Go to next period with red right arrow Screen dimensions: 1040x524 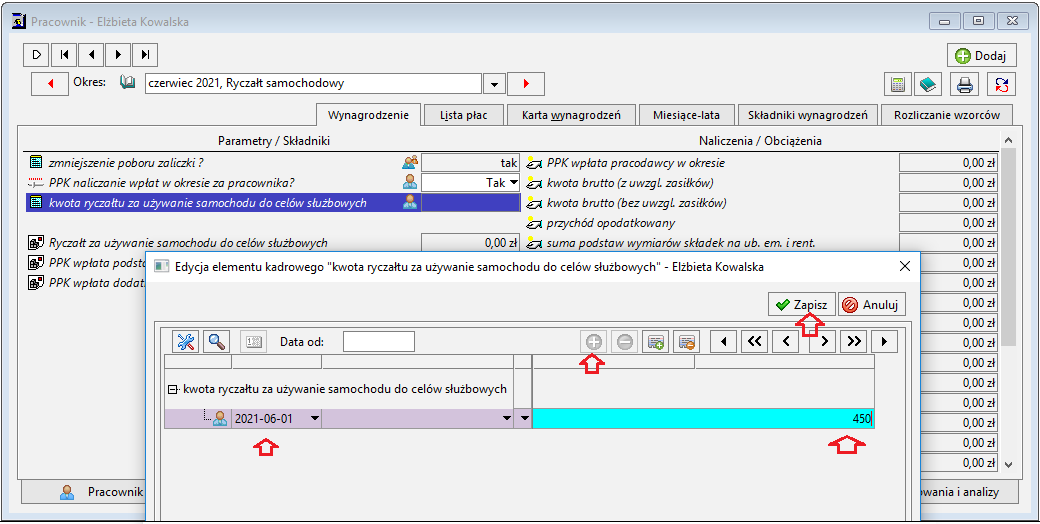[526, 84]
